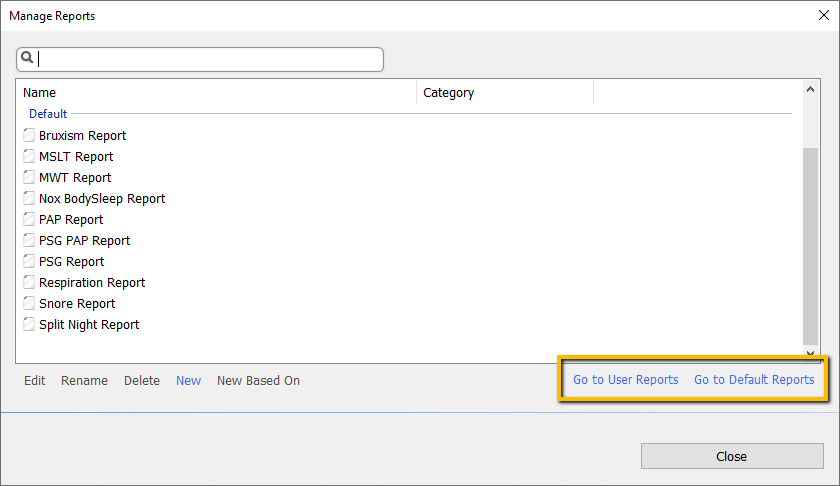Viewport: 840px width, 486px height.
Task: Click the PSG Report document icon
Action: pyautogui.click(x=29, y=261)
